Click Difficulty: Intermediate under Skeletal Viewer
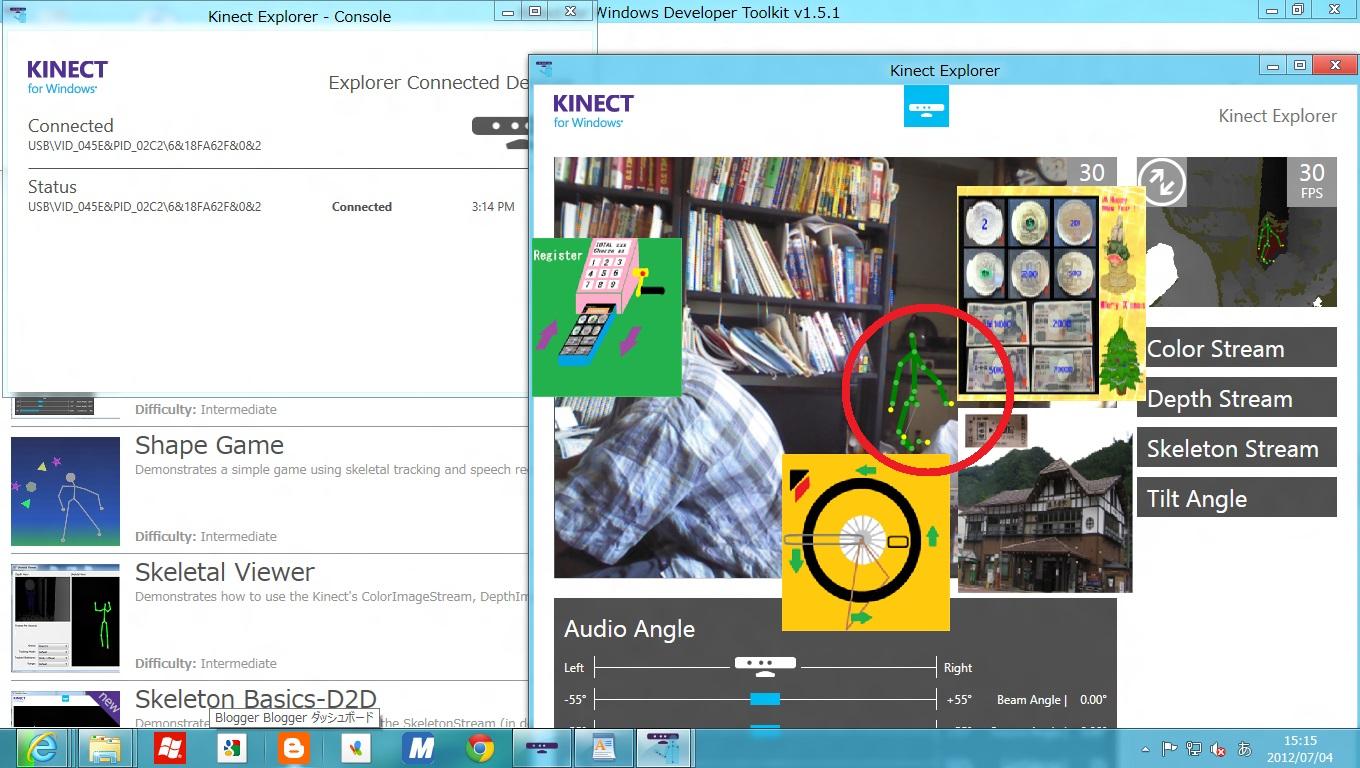This screenshot has width=1360, height=768. click(206, 663)
